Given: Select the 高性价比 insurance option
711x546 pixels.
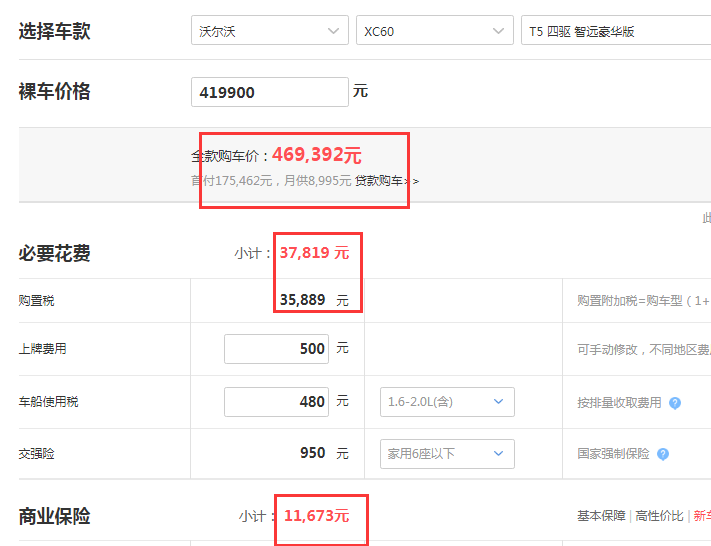Looking at the screenshot, I should (659, 516).
